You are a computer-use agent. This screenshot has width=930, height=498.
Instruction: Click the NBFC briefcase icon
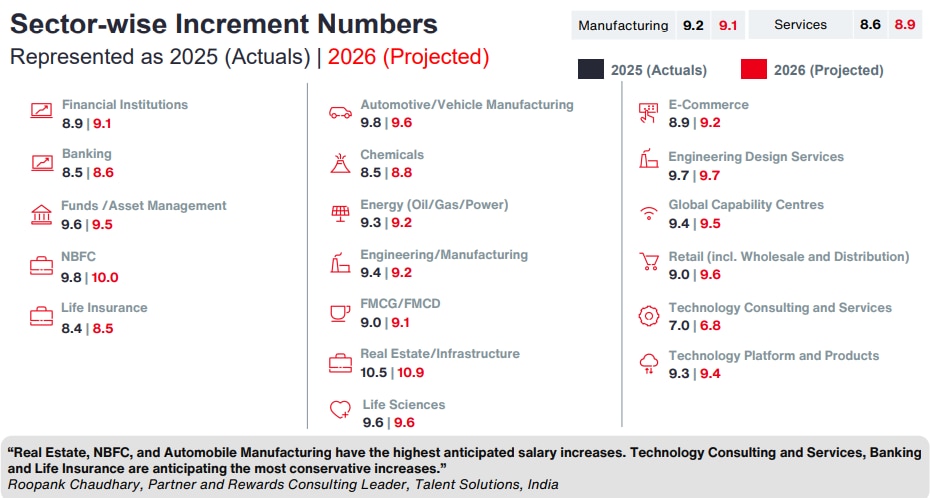click(41, 265)
